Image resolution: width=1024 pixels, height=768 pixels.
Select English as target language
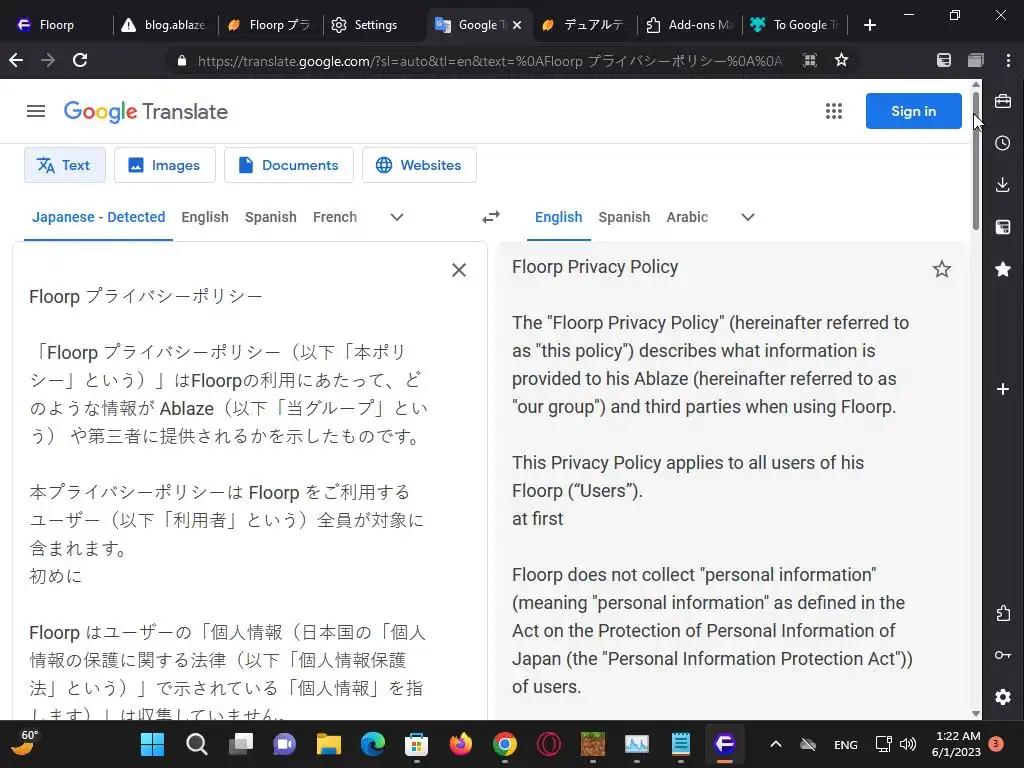click(558, 217)
